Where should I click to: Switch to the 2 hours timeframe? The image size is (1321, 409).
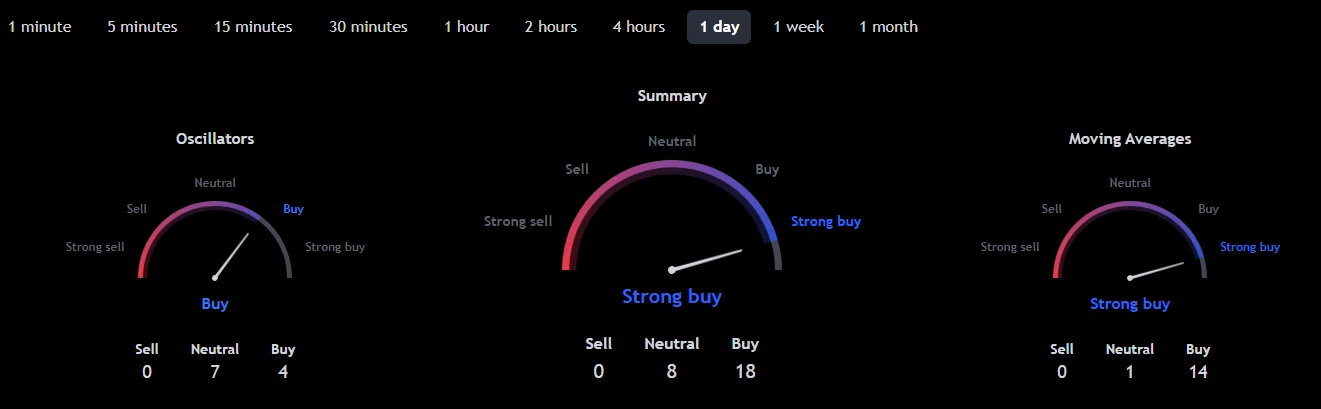point(551,27)
